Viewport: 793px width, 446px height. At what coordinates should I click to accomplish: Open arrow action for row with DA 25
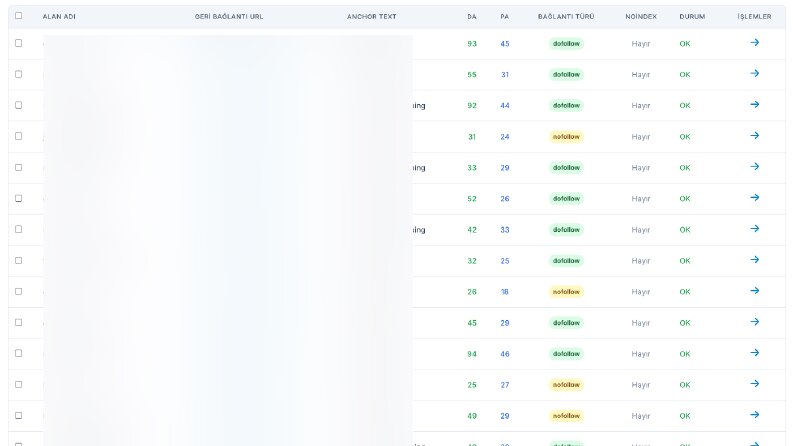click(755, 384)
